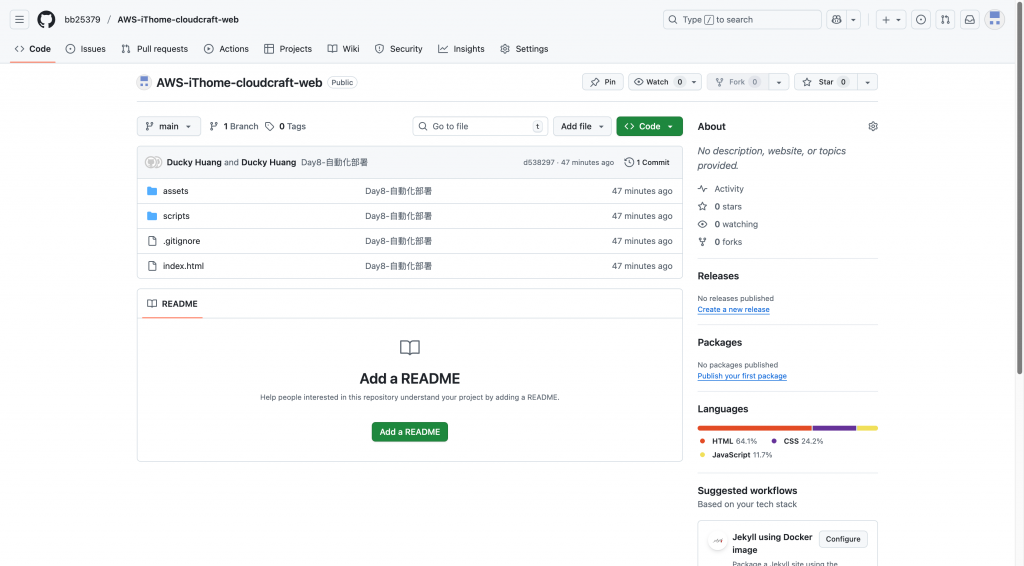Switch to the Pull requests tab
1024x566 pixels.
pos(154,49)
